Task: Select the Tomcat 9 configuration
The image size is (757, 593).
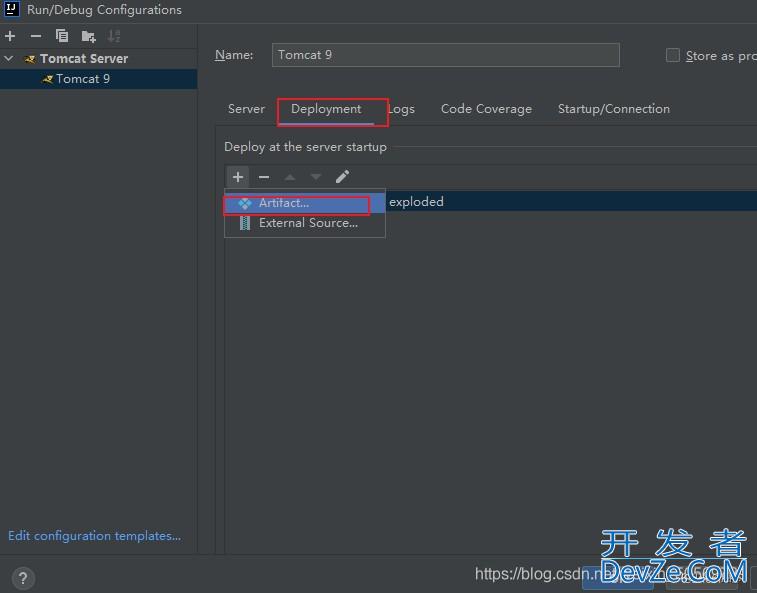Action: (x=98, y=79)
